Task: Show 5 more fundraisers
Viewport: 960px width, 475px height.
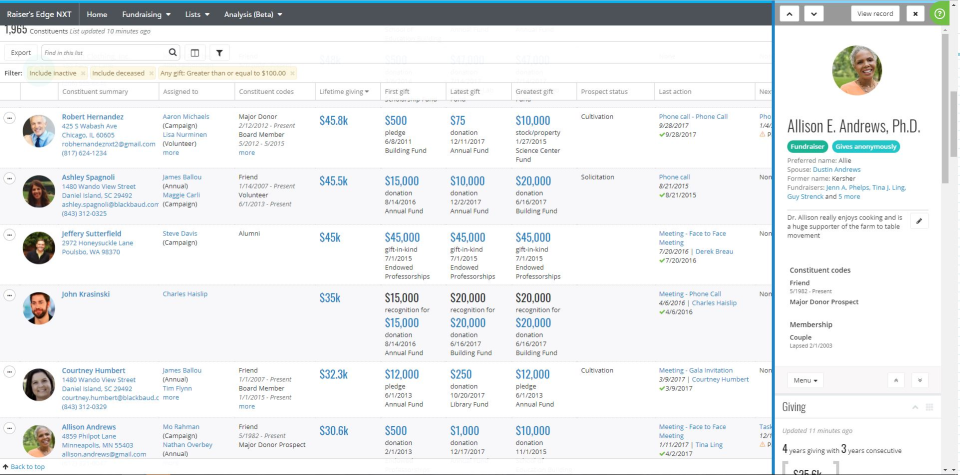Action: (x=849, y=196)
